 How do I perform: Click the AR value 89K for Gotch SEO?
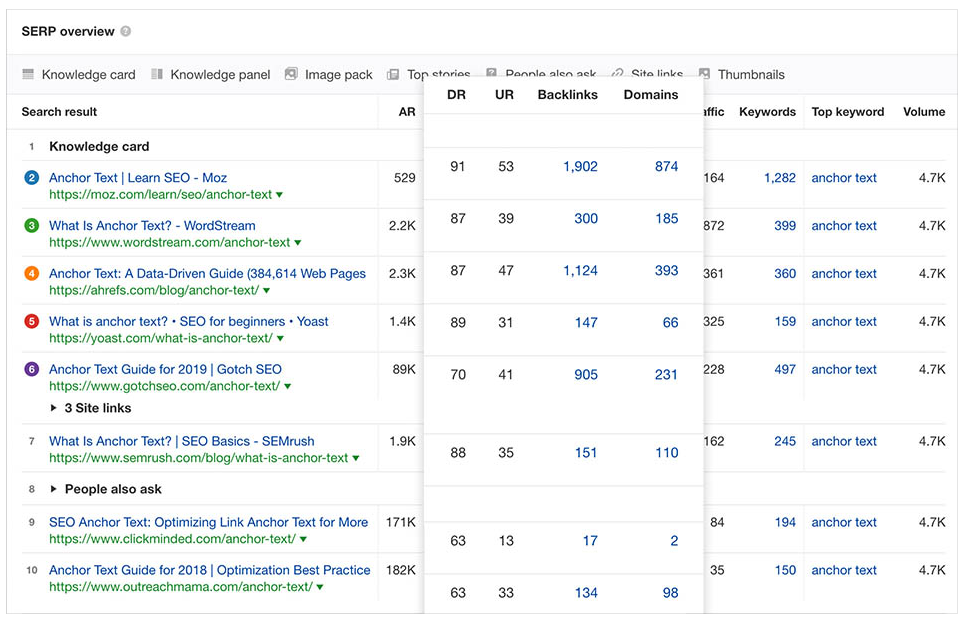(x=404, y=370)
